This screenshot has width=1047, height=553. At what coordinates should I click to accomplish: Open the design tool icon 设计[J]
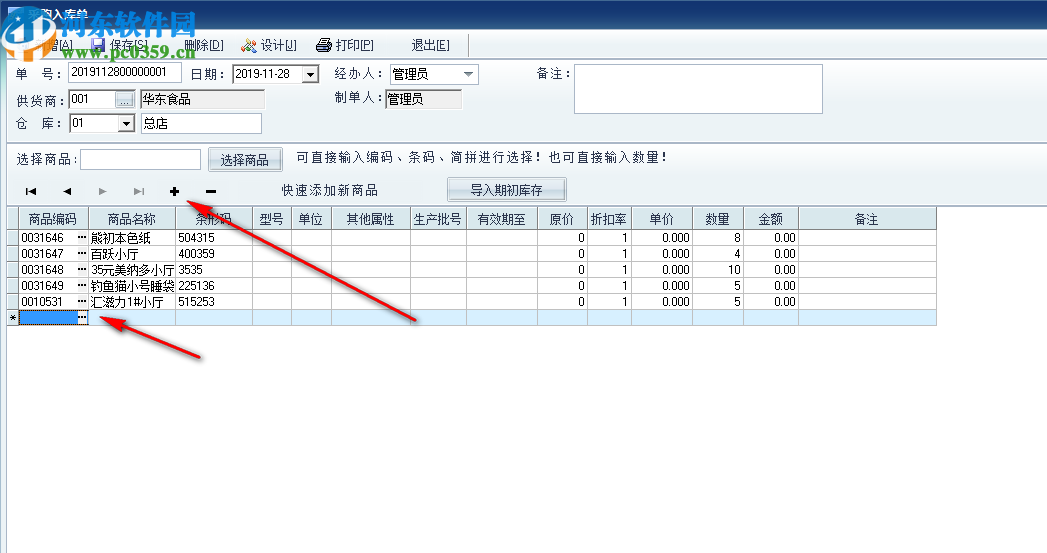point(248,45)
